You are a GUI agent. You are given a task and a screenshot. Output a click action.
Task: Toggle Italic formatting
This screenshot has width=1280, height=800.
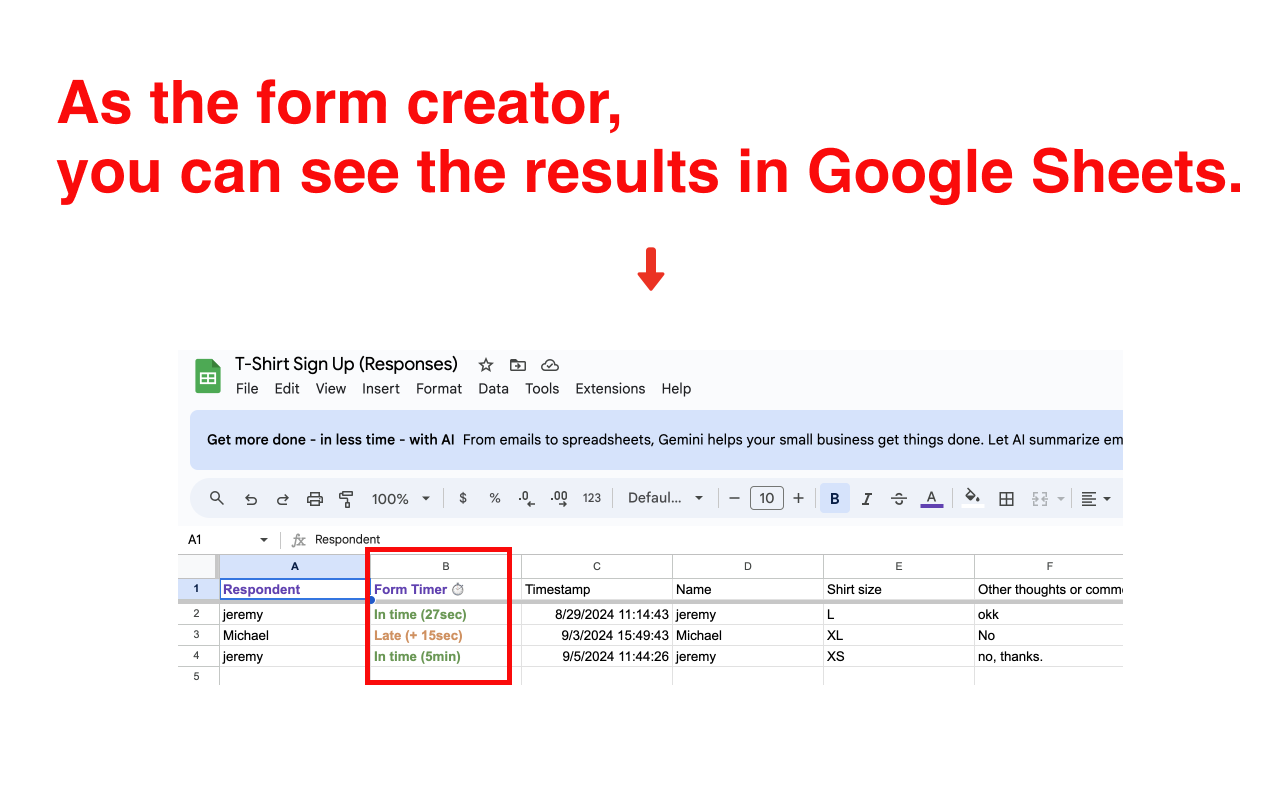866,497
